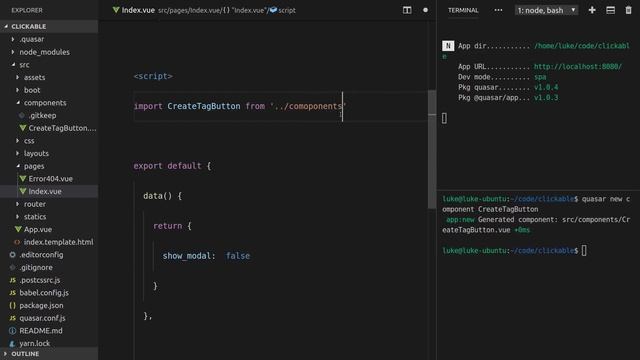The image size is (640, 360).
Task: Select the TERMINAL panel tab
Action: coord(463,10)
